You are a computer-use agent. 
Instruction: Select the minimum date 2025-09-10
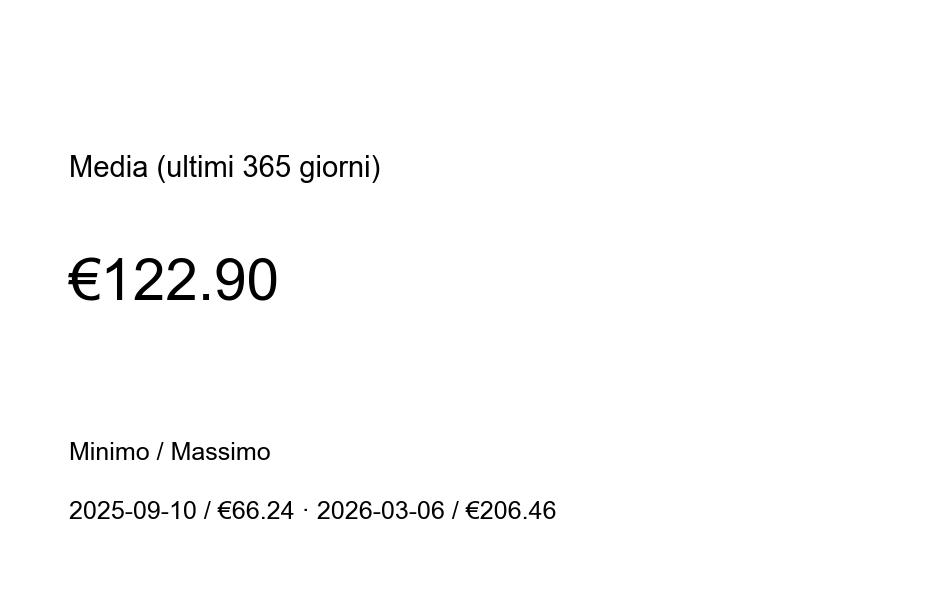(132, 511)
